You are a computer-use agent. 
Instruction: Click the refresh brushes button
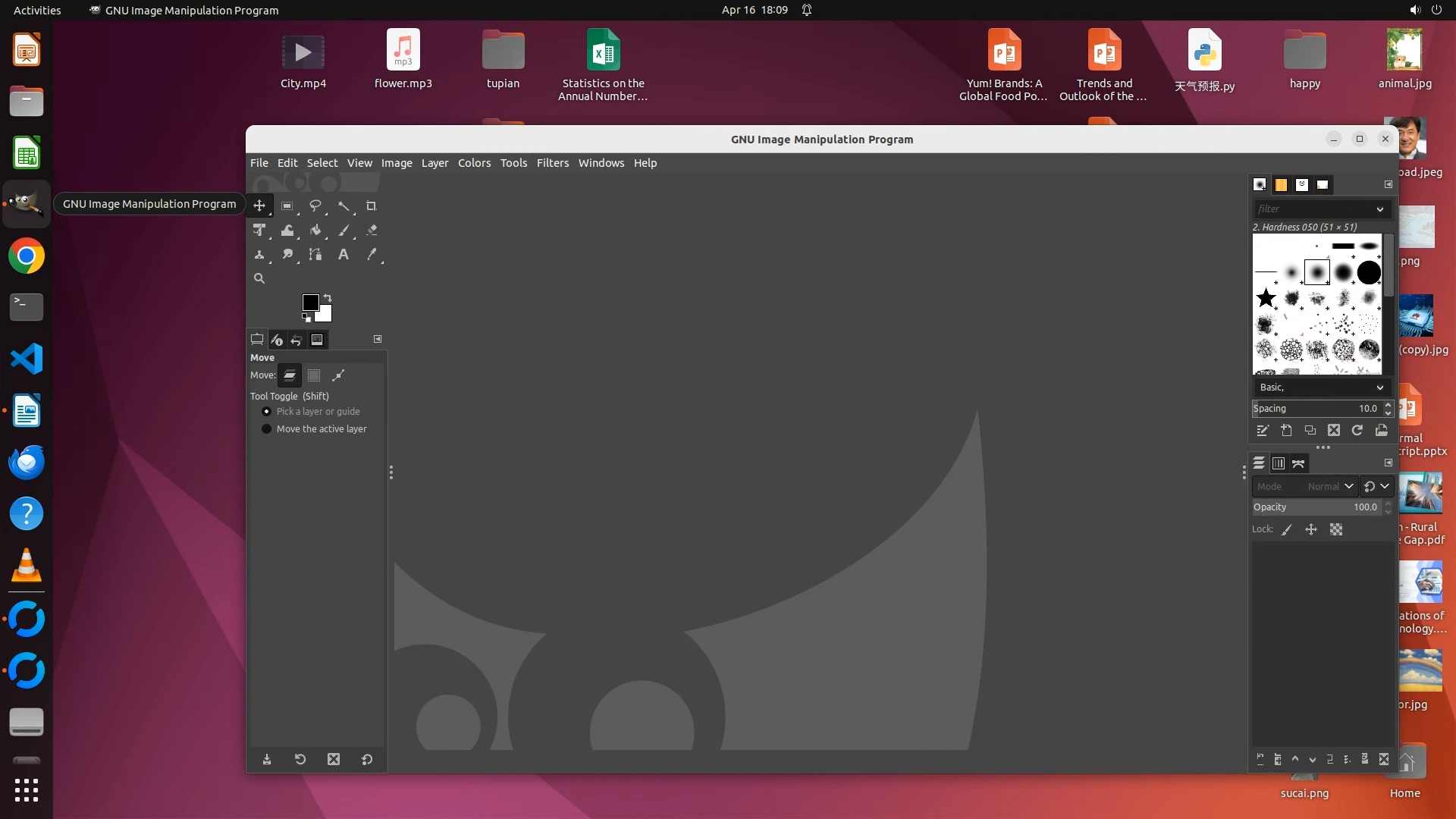(x=1357, y=430)
